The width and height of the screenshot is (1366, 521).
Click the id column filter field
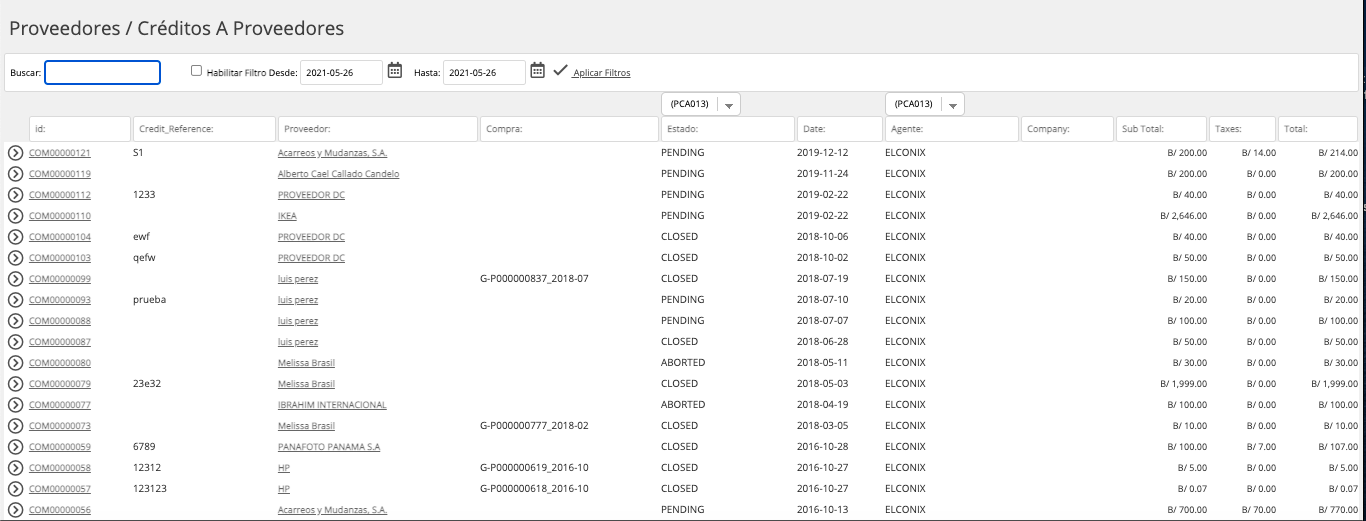(80, 129)
